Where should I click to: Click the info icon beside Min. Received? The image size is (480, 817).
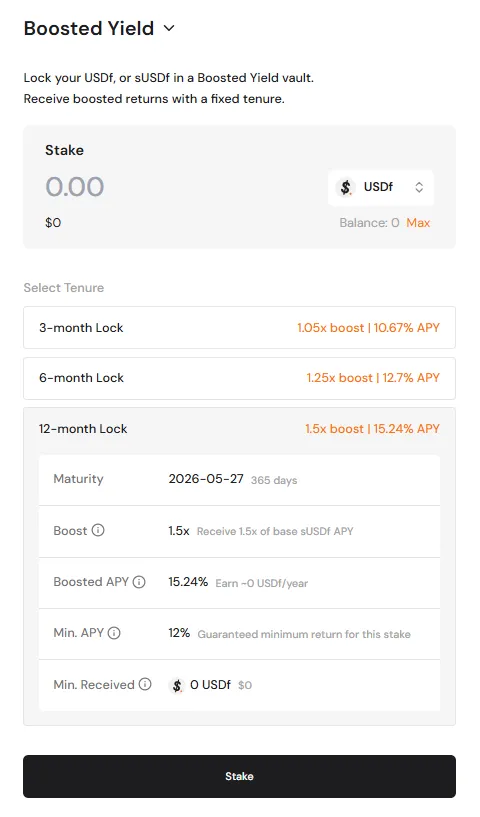tap(145, 684)
